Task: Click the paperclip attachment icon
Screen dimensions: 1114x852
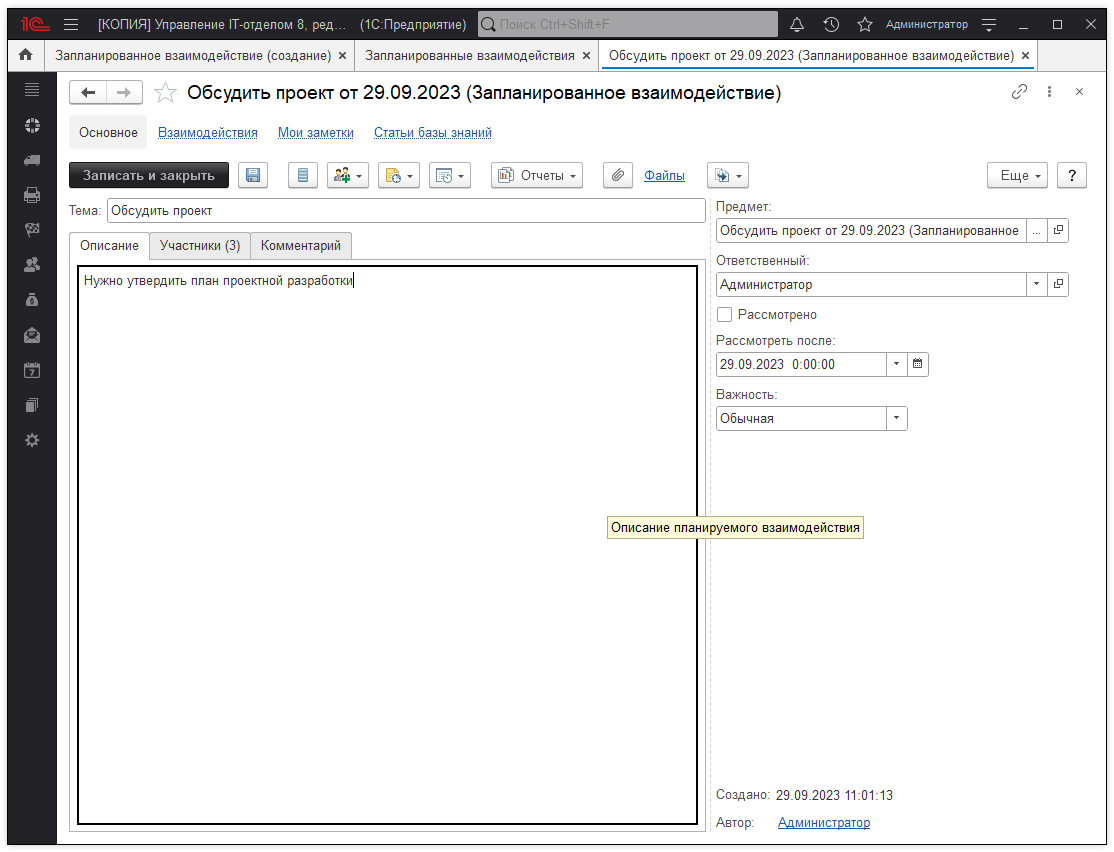Action: coord(618,176)
